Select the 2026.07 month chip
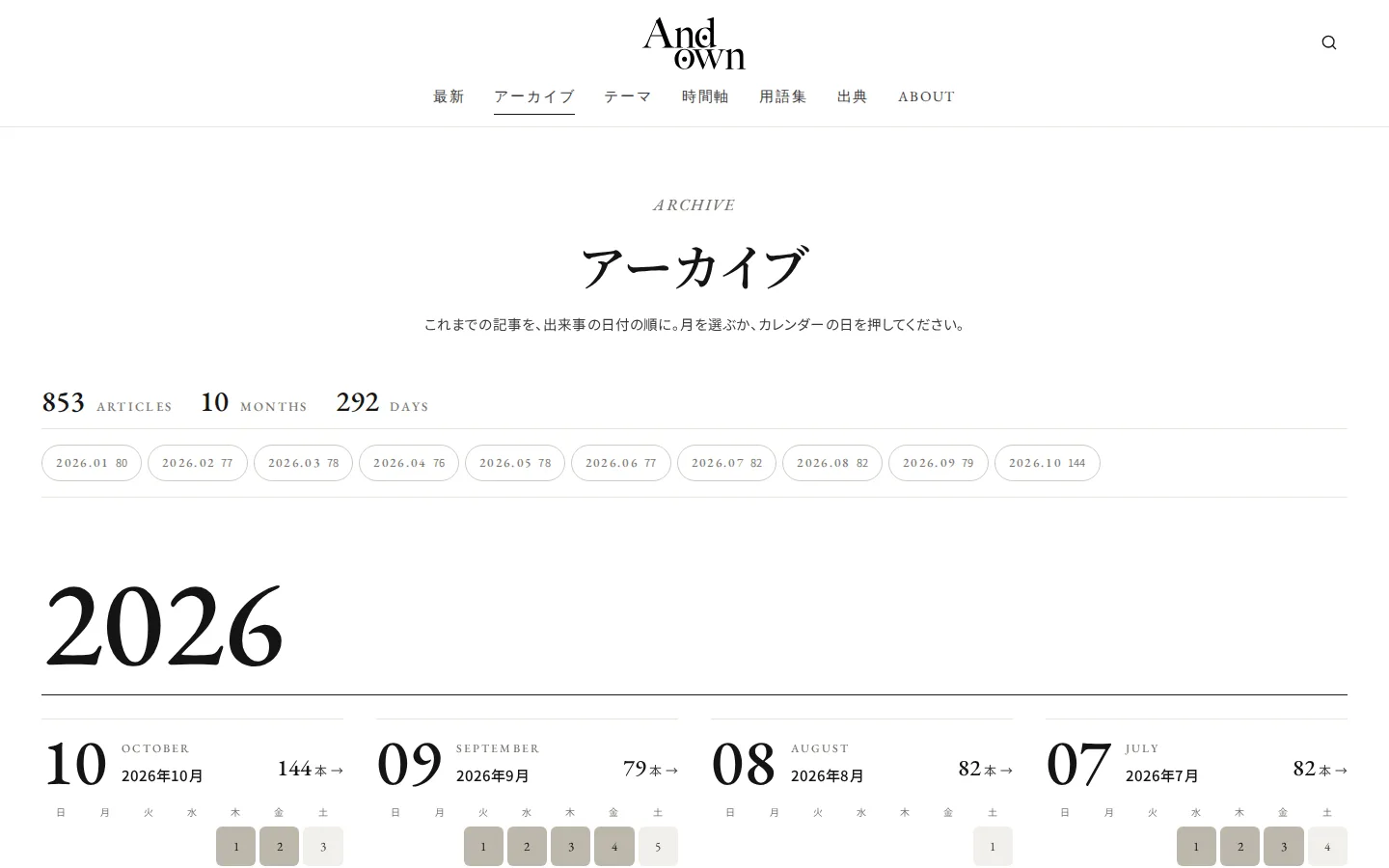Viewport: 1389px width, 868px height. [x=727, y=463]
